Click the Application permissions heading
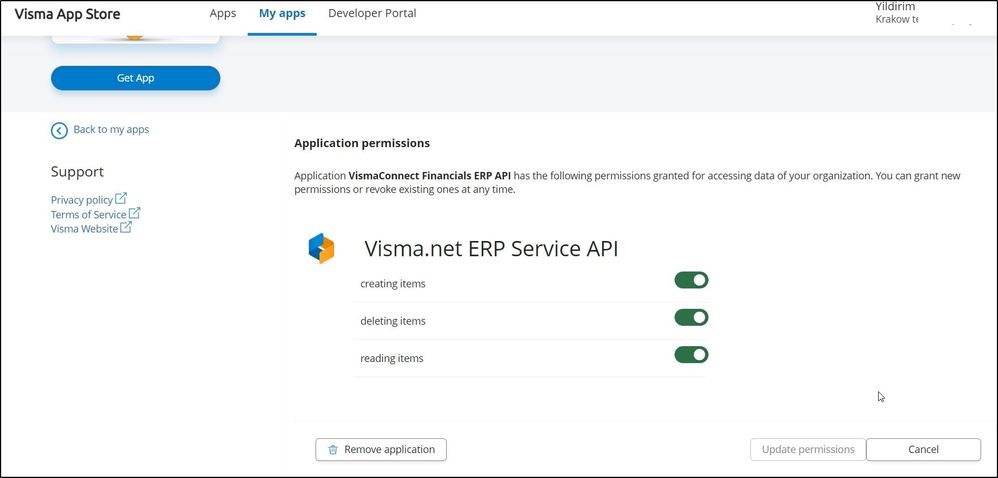 pos(362,143)
